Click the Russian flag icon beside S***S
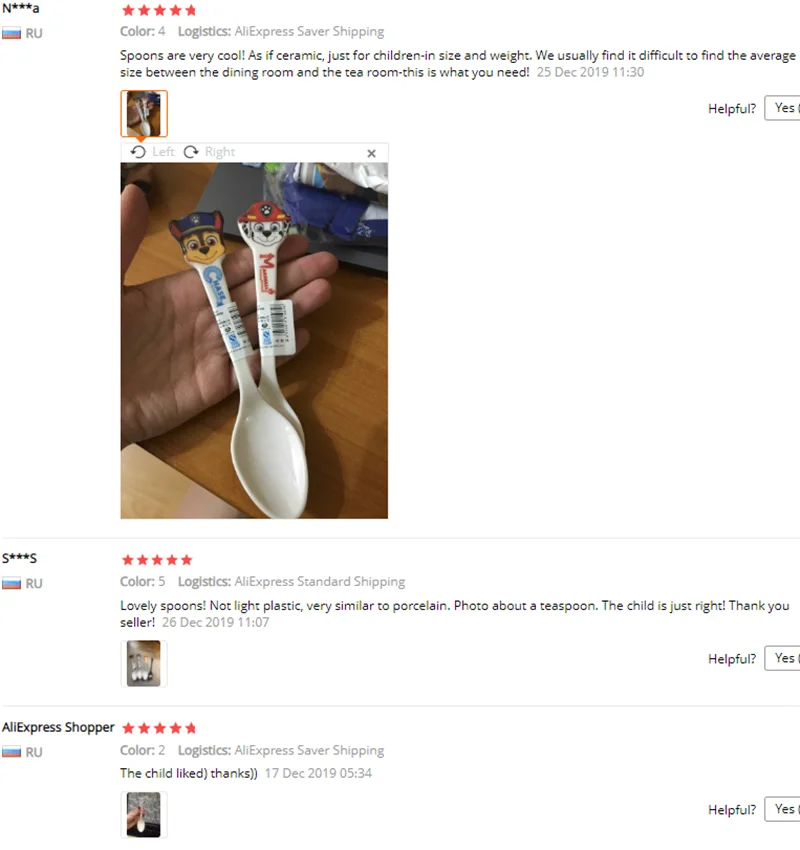800x850 pixels. tap(11, 584)
